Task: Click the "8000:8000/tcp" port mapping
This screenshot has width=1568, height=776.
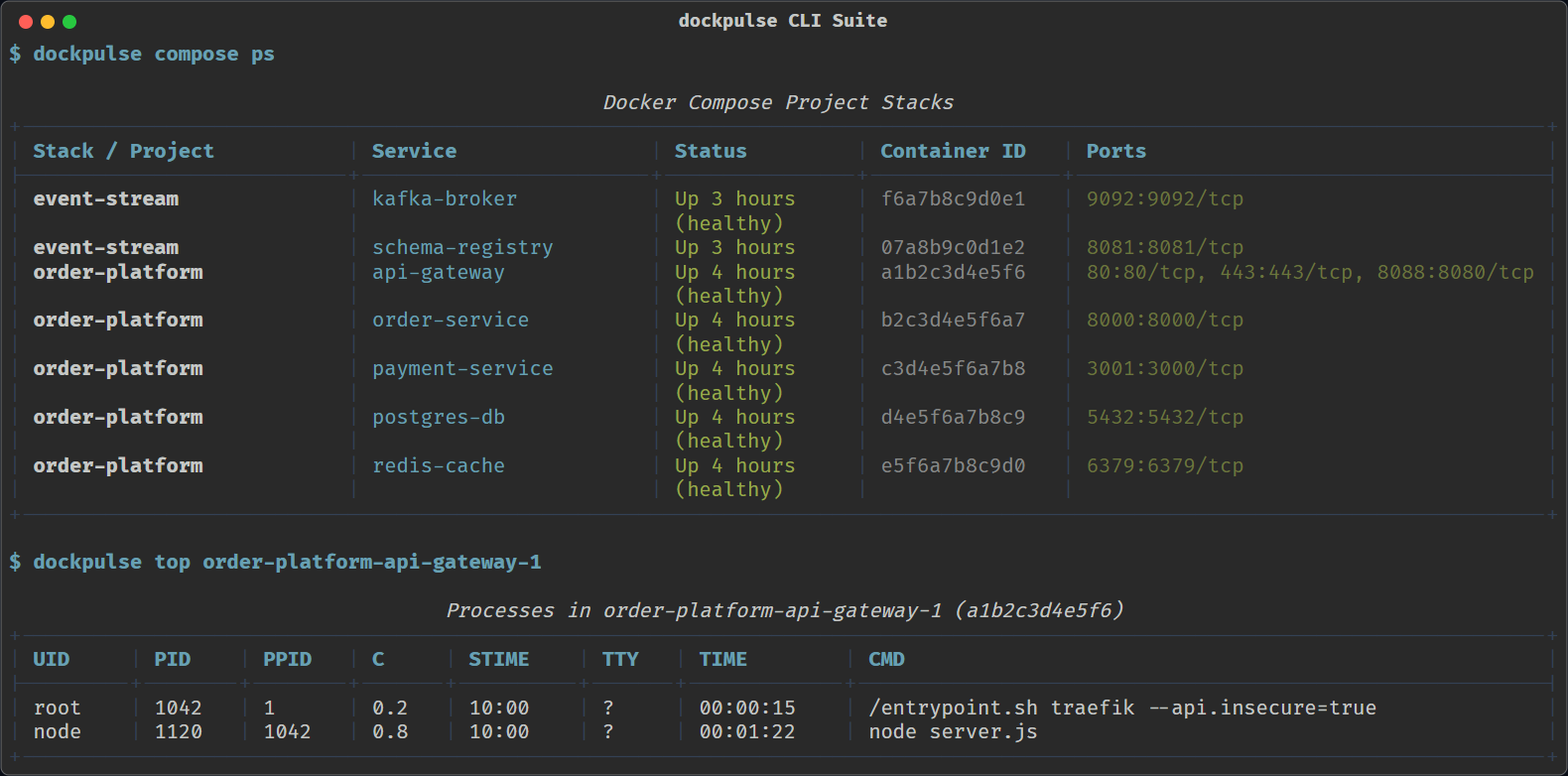Action: 1165,321
